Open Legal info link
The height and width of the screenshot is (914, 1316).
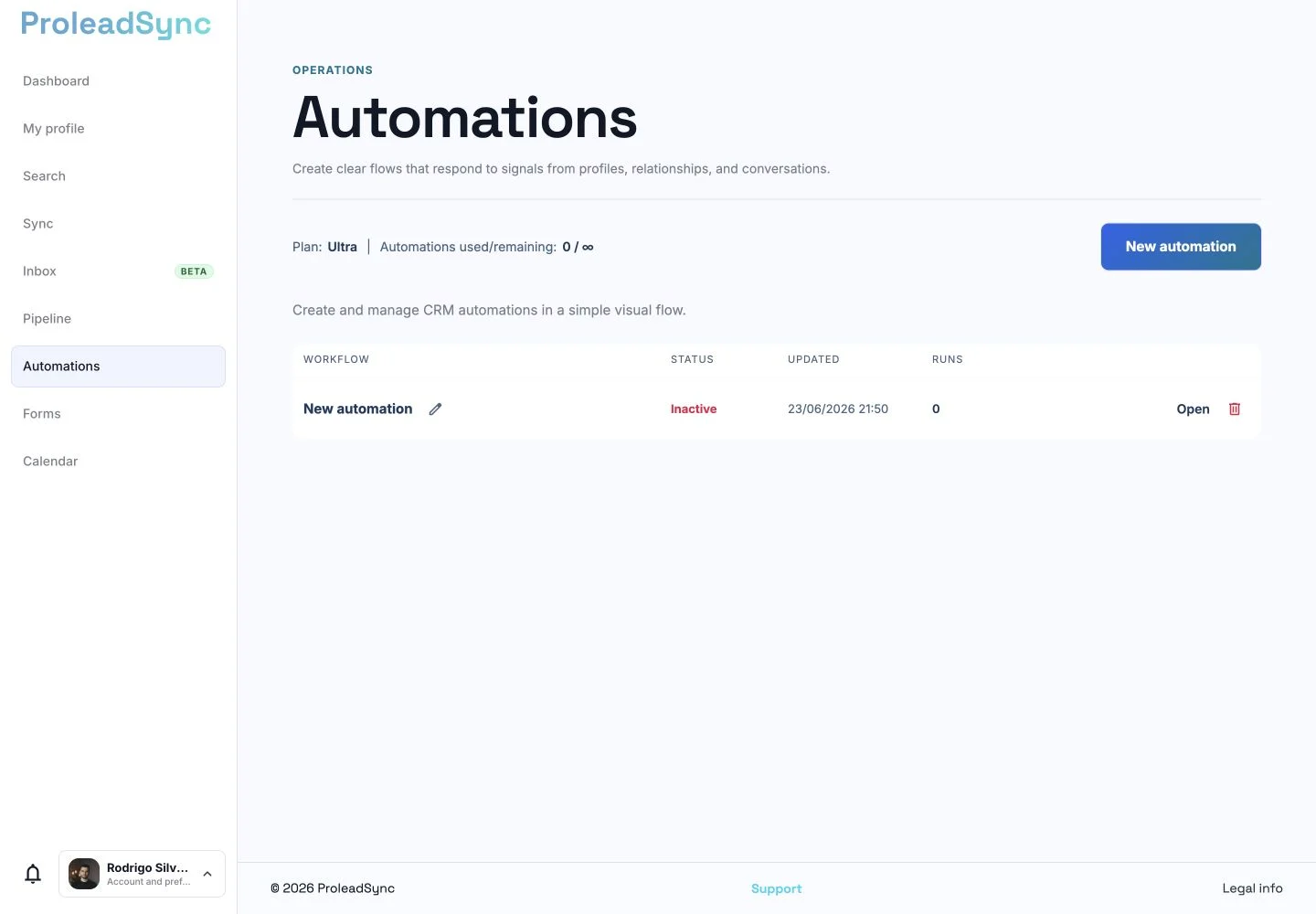[1252, 888]
